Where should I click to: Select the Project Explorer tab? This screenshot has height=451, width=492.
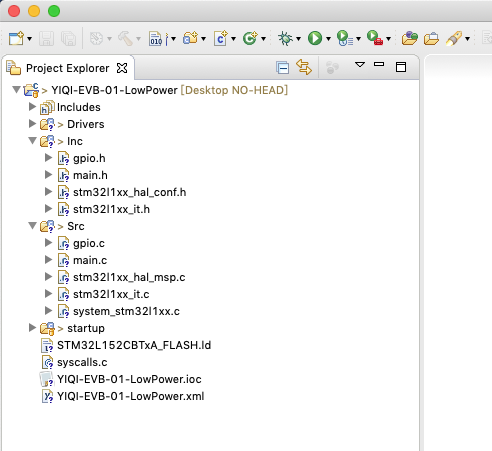67,68
